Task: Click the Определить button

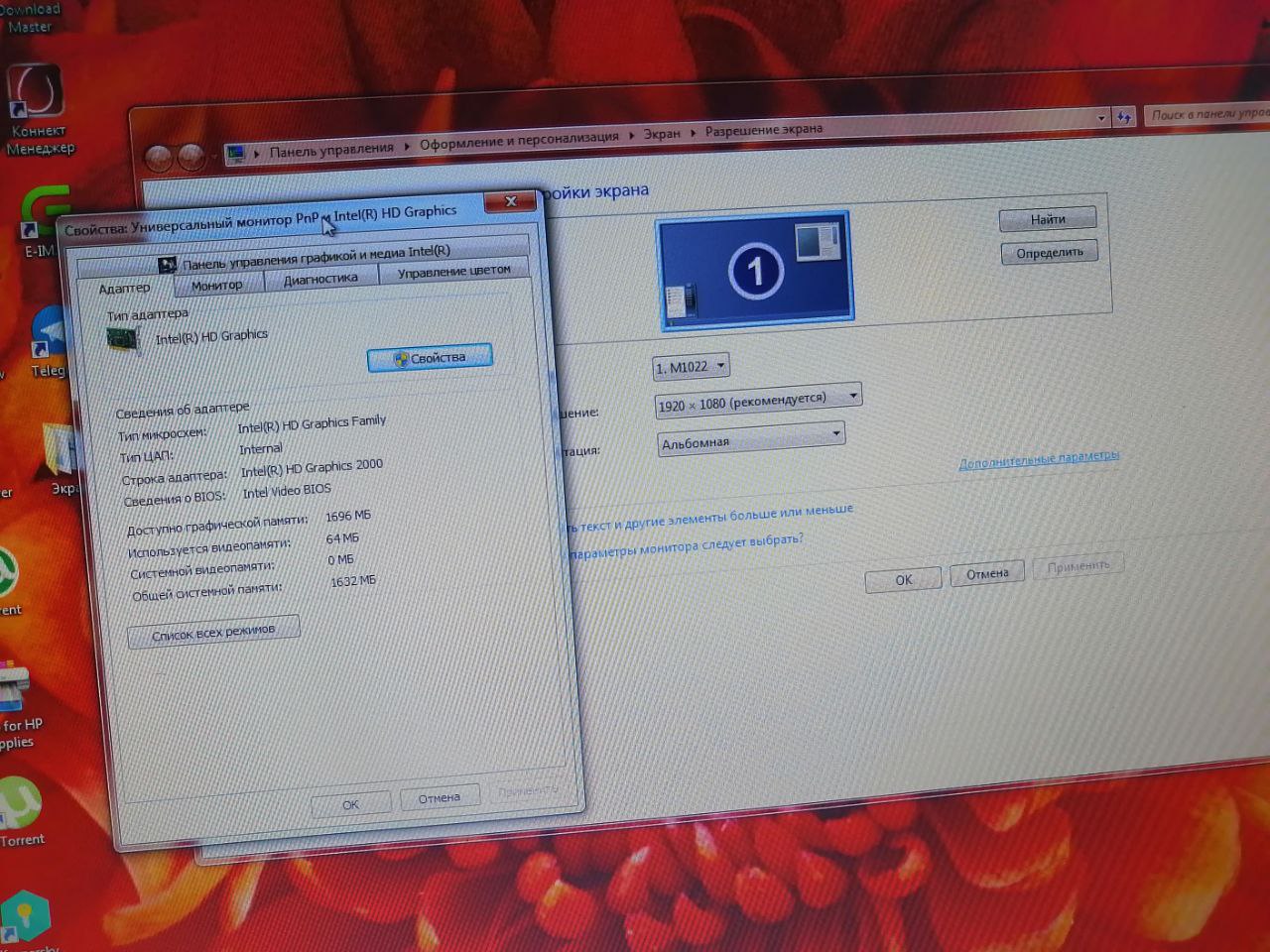Action: 1050,253
